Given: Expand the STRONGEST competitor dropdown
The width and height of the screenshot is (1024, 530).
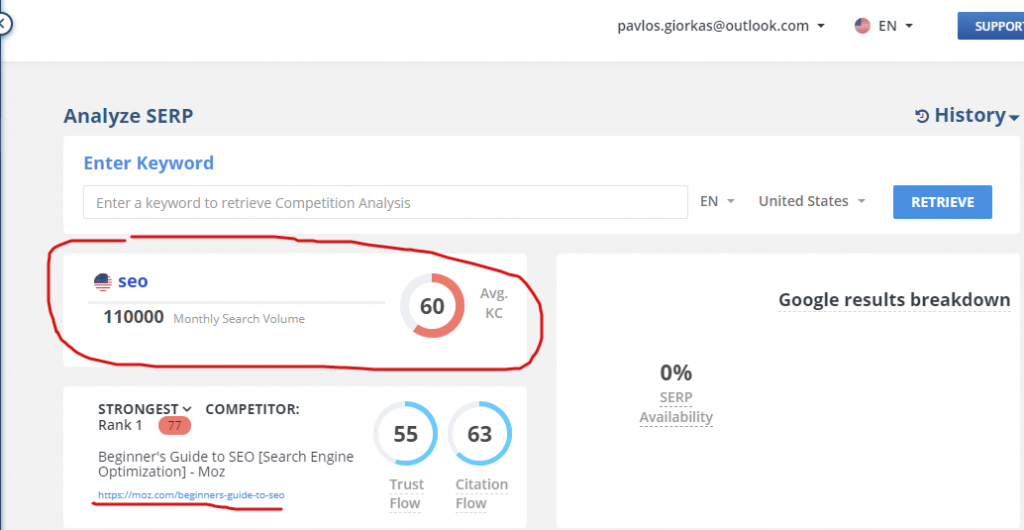Looking at the screenshot, I should (x=145, y=409).
